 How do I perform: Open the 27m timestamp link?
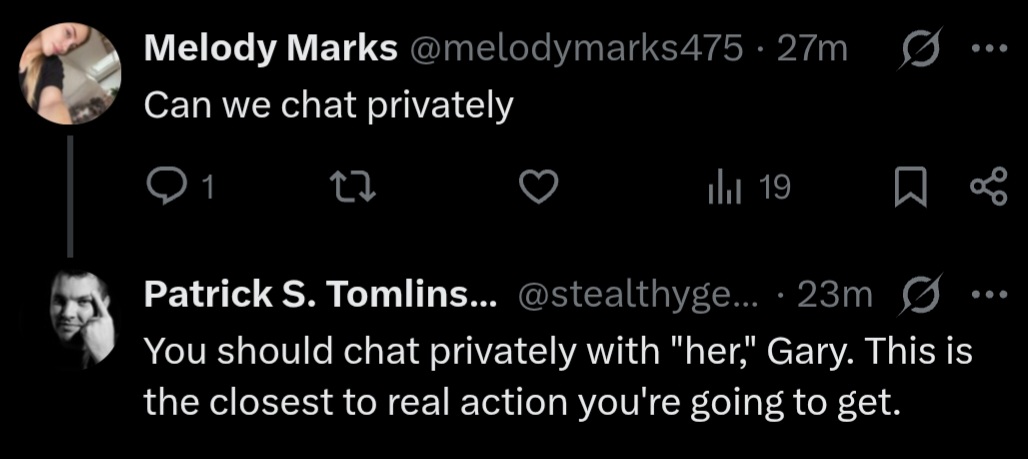[x=812, y=49]
